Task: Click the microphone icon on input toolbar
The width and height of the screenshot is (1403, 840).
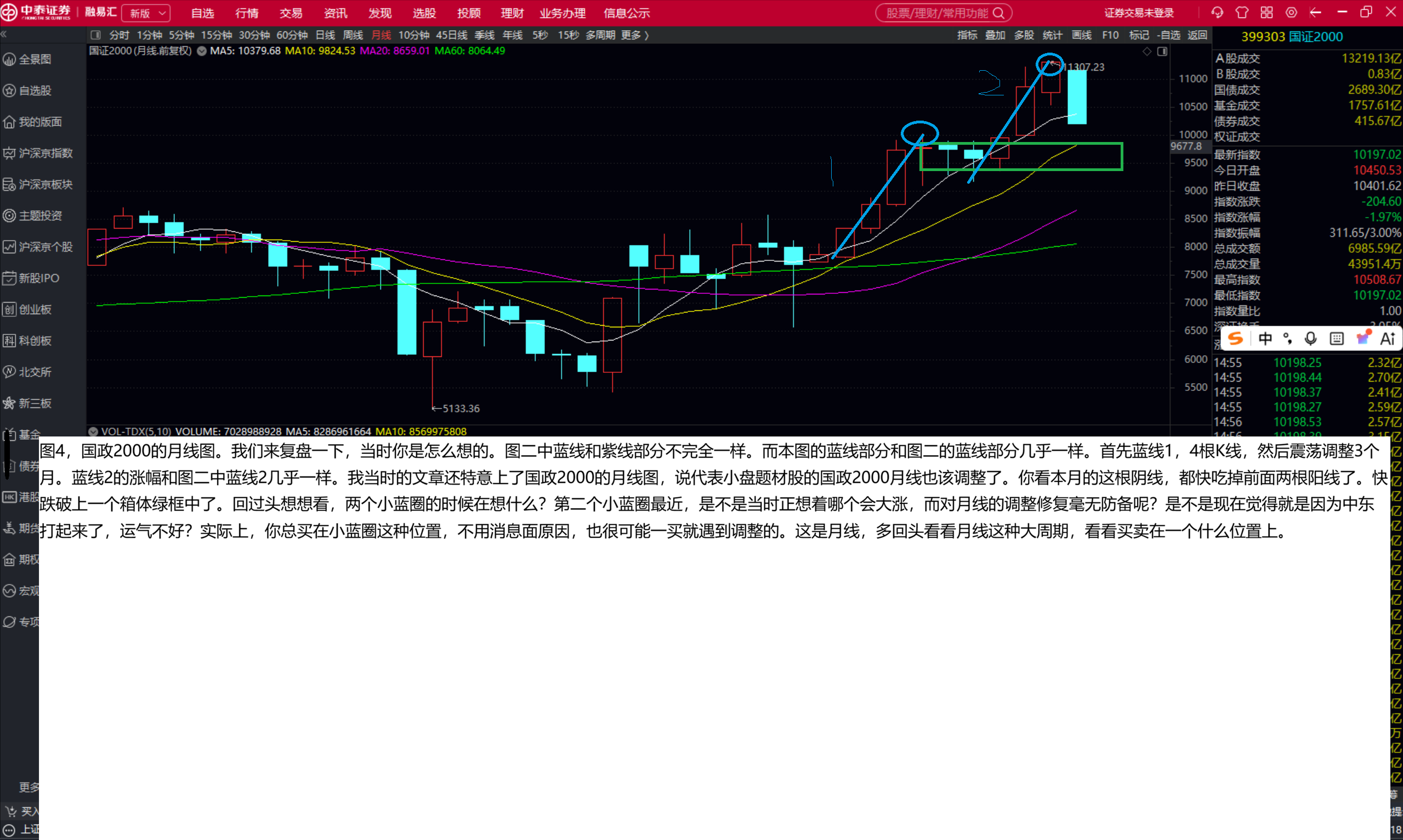Action: 1310,338
